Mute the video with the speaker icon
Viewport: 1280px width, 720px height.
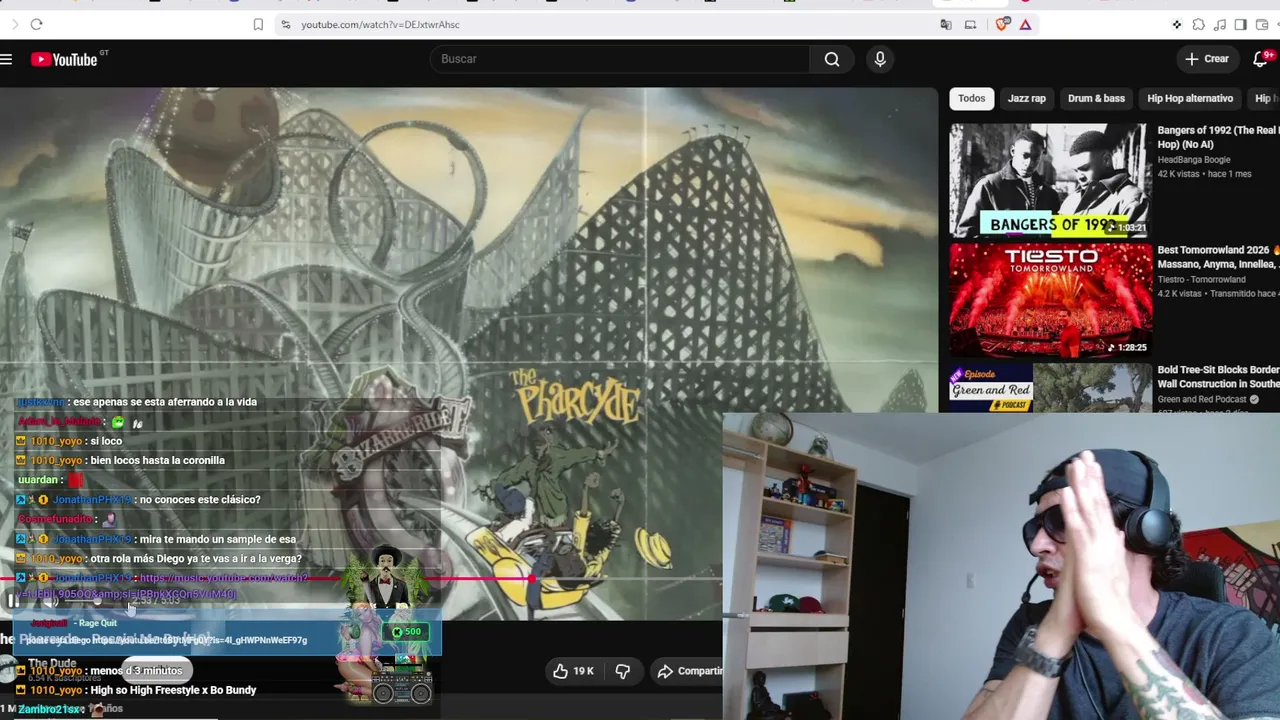50,600
